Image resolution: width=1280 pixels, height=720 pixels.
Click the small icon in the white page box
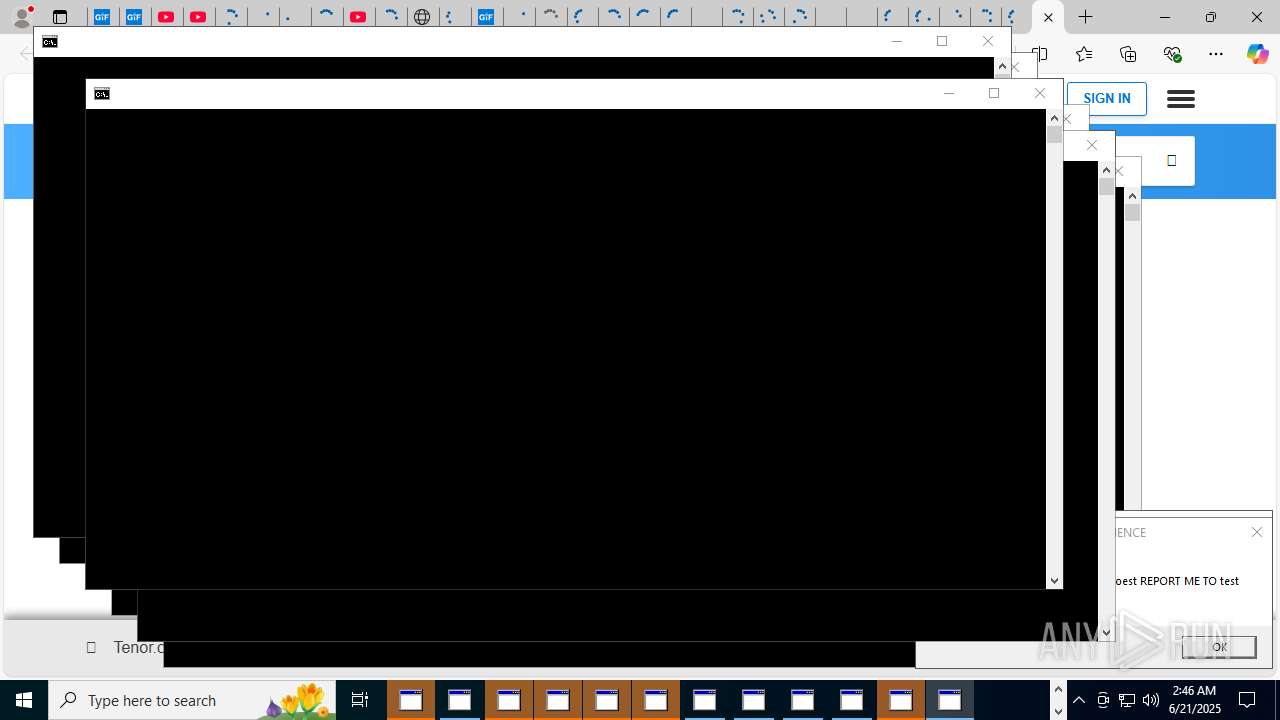1172,161
